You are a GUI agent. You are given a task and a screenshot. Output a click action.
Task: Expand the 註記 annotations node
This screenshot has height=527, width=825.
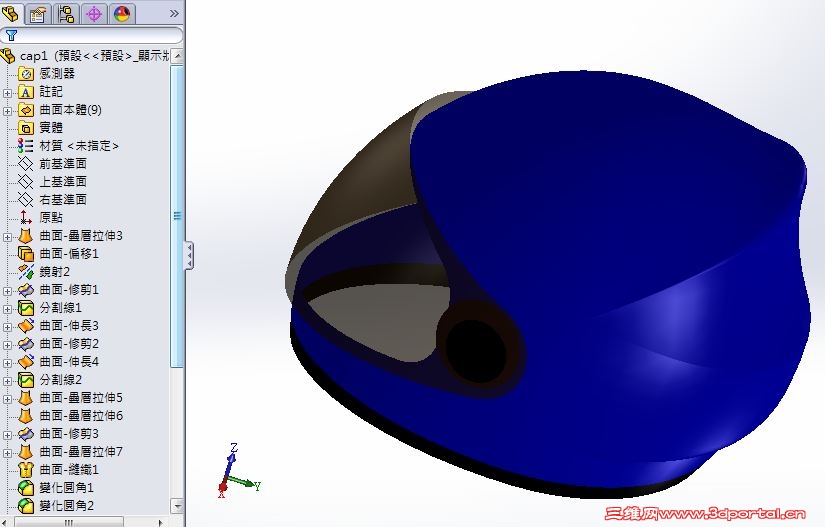[7, 93]
